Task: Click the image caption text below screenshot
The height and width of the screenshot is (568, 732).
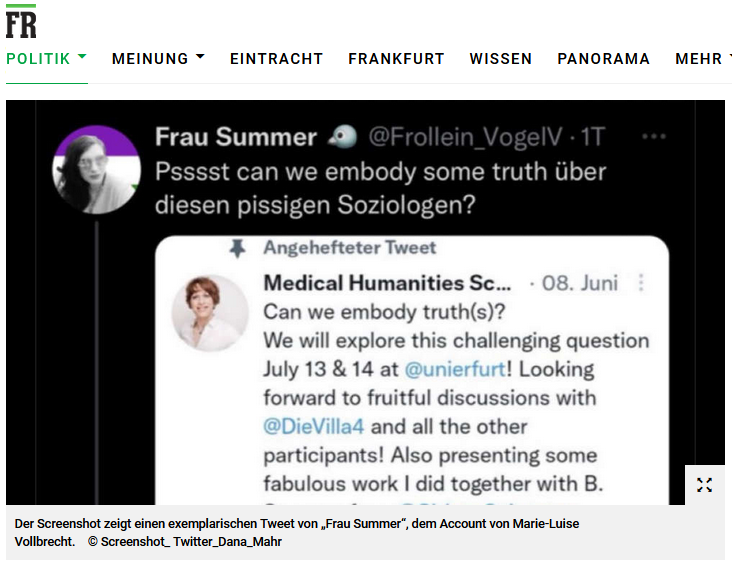Action: pos(297,533)
